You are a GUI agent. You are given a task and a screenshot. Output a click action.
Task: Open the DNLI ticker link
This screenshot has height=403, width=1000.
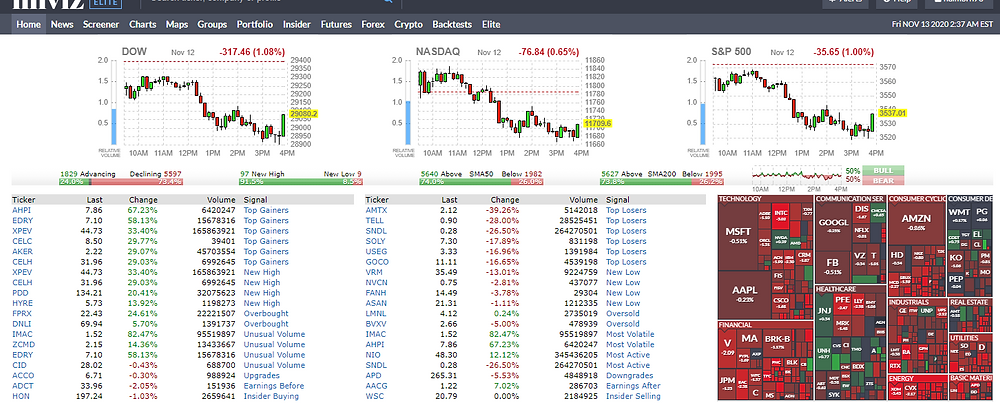pyautogui.click(x=22, y=324)
